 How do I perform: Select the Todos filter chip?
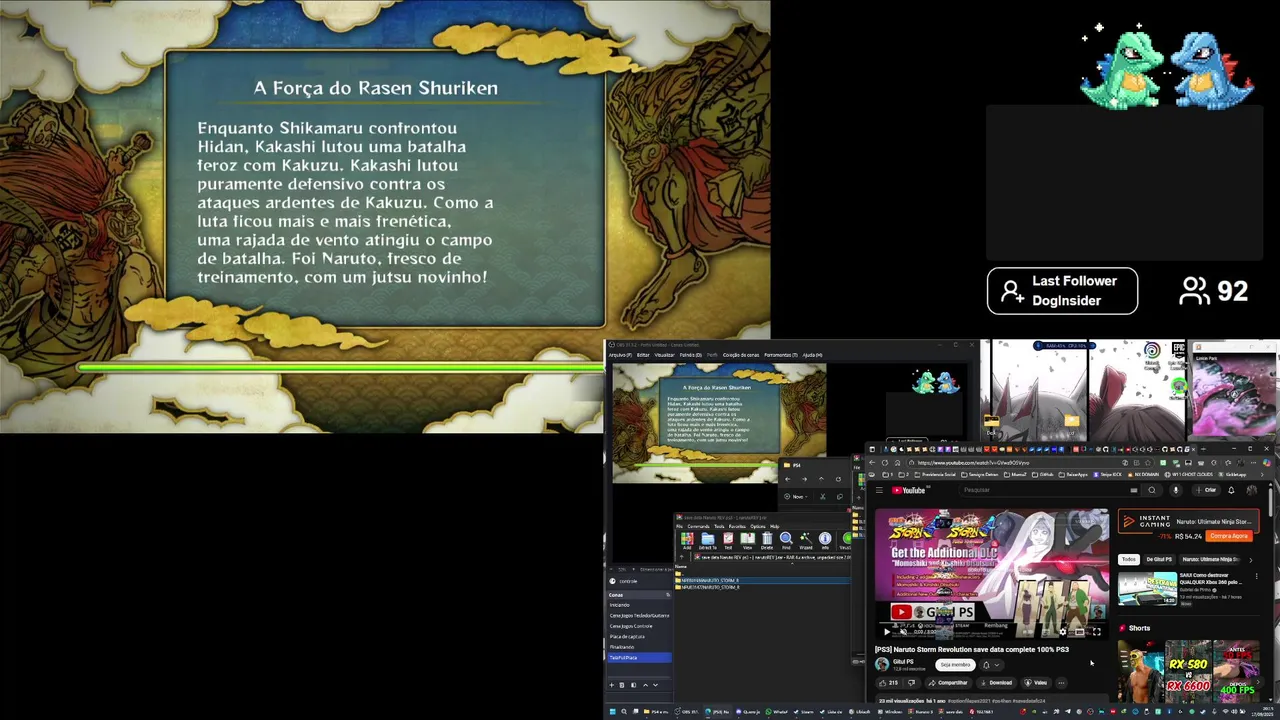coord(1128,559)
